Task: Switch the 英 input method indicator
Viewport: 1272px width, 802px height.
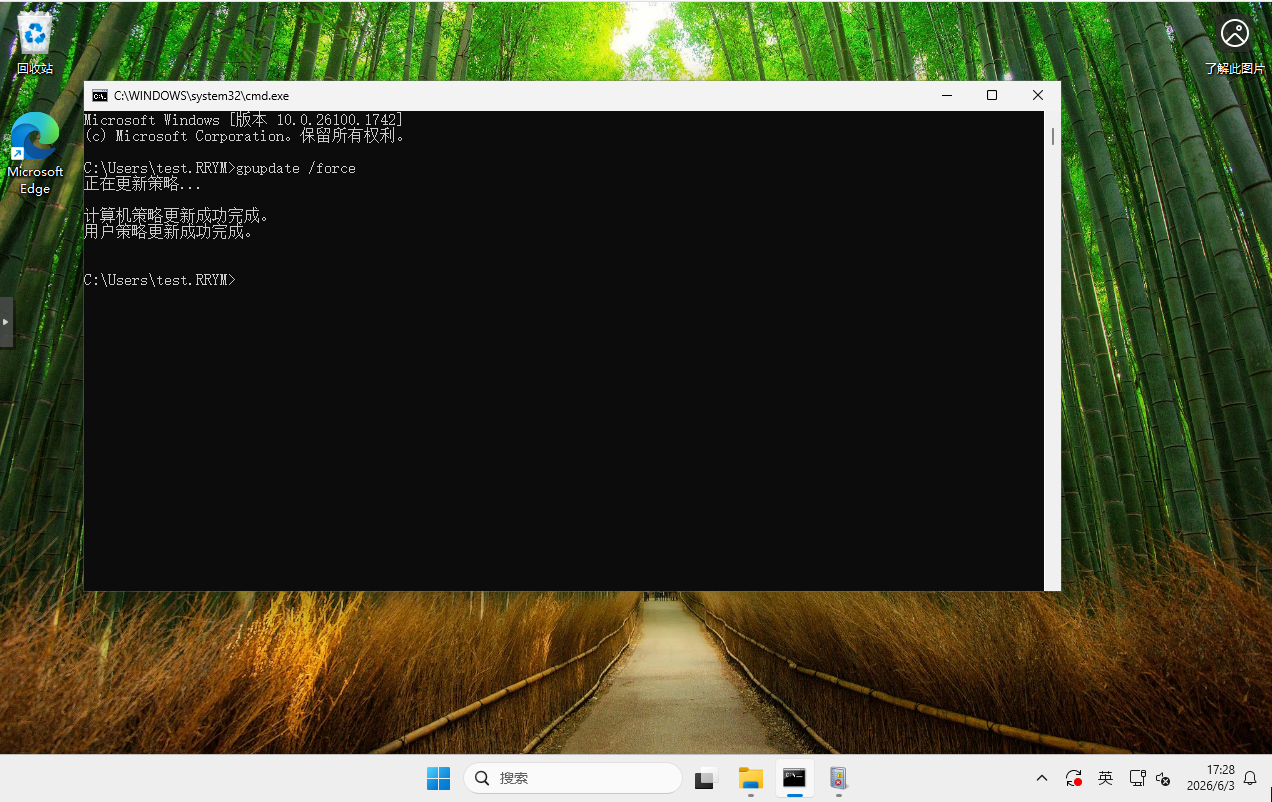Action: coord(1105,778)
